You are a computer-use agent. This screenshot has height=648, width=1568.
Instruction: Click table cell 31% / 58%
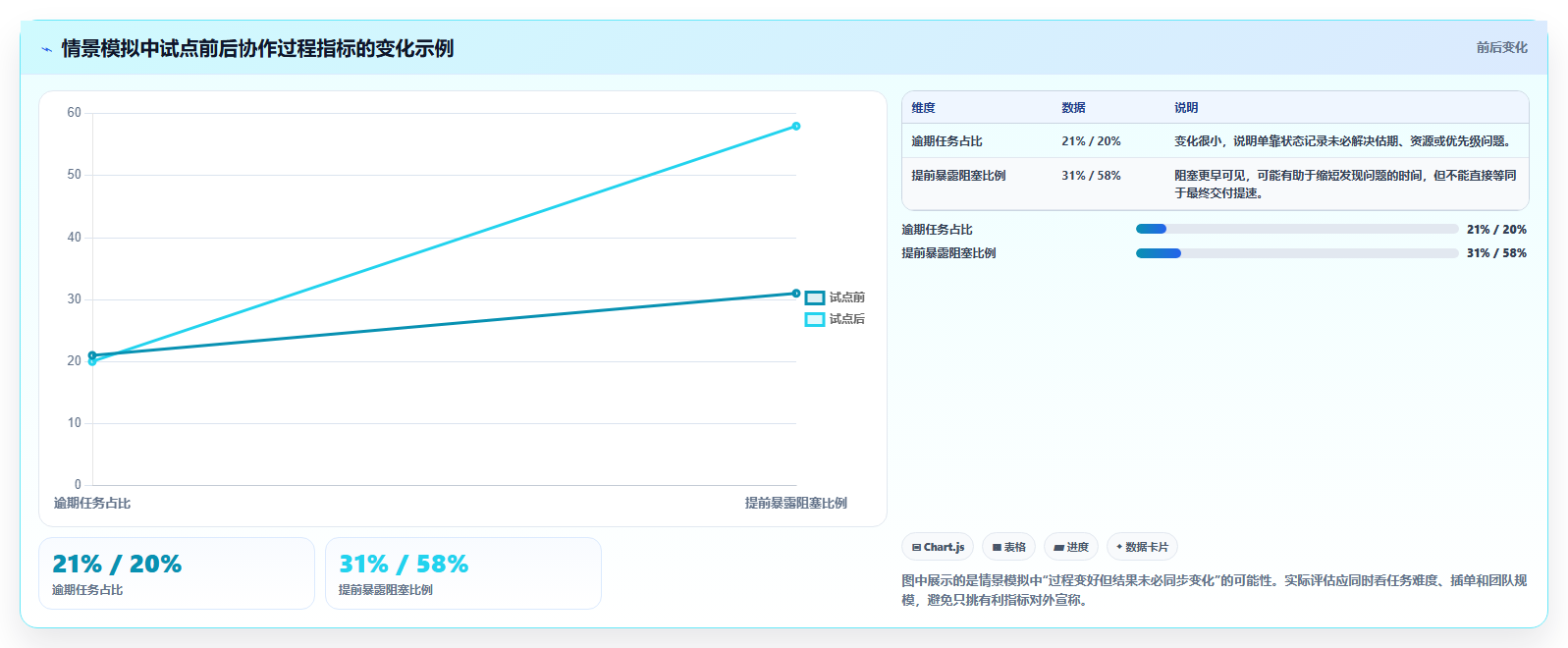[x=1091, y=176]
